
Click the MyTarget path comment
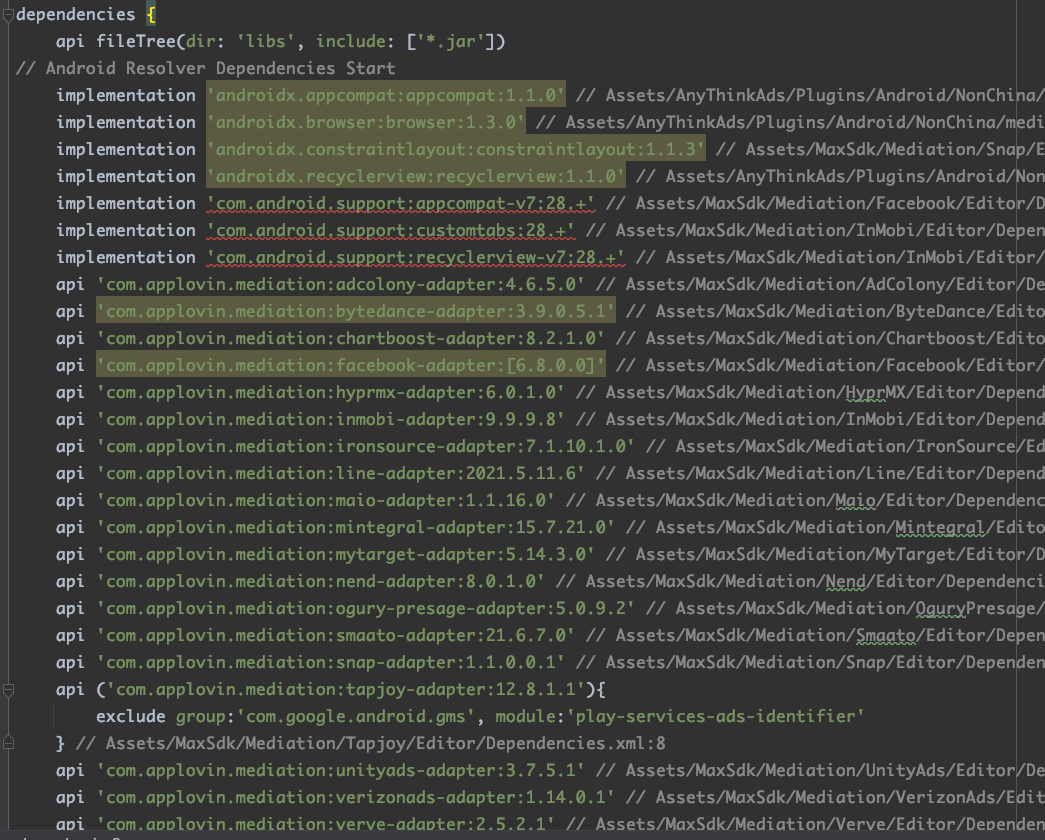click(x=825, y=555)
